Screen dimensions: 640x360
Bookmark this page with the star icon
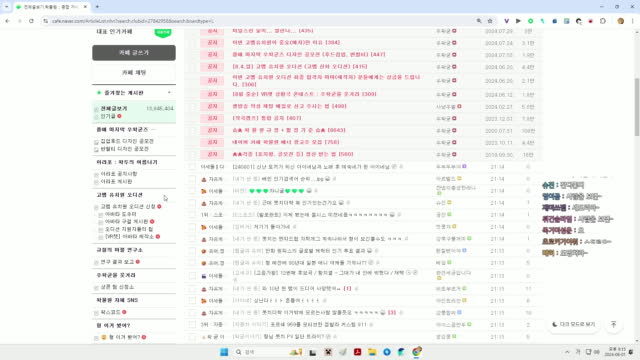490,21
